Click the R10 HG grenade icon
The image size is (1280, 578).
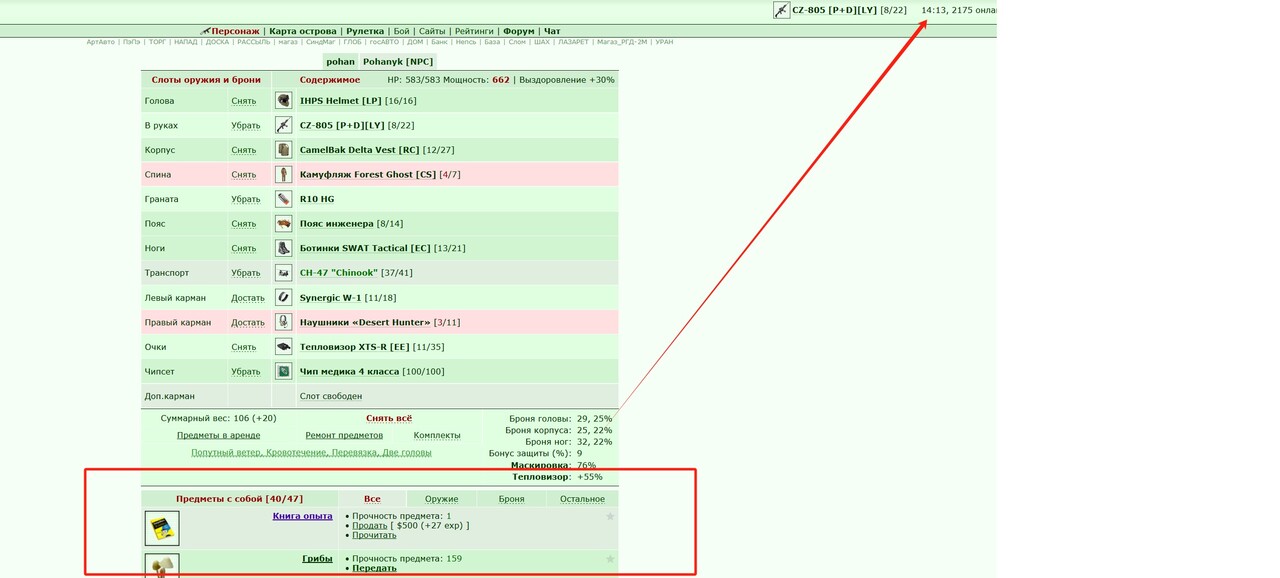coord(283,199)
